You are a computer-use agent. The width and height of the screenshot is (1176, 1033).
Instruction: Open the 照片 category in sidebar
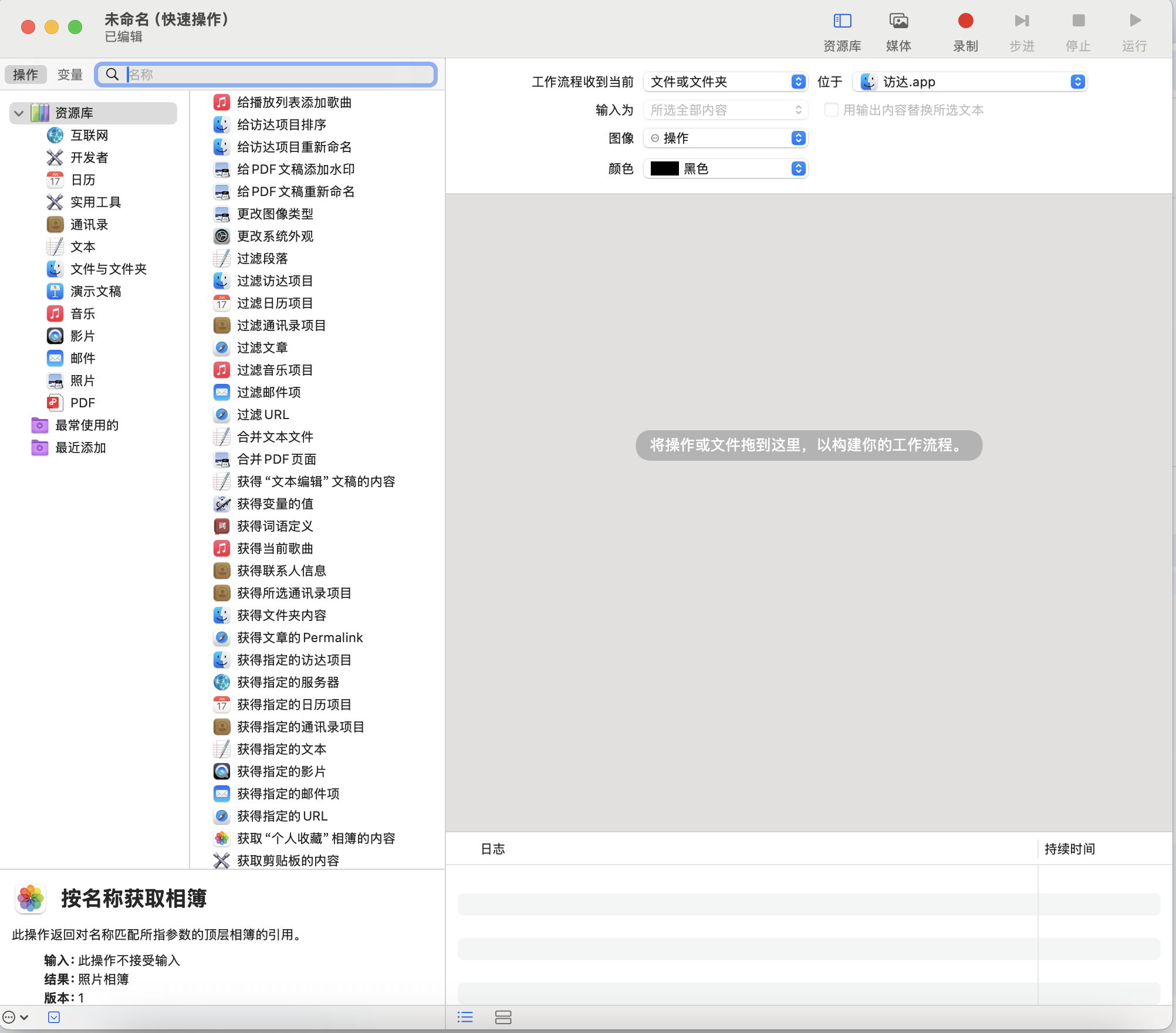82,380
